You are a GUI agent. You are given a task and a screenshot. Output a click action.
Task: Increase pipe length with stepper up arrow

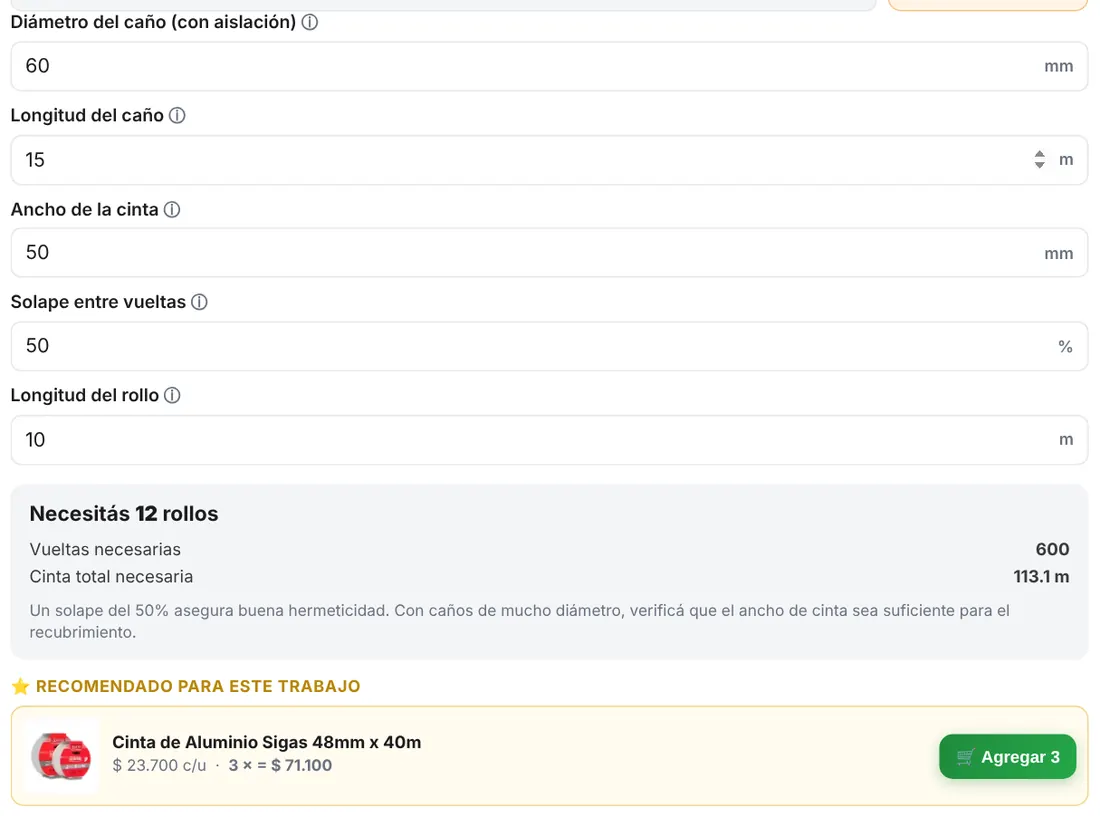coord(1040,154)
